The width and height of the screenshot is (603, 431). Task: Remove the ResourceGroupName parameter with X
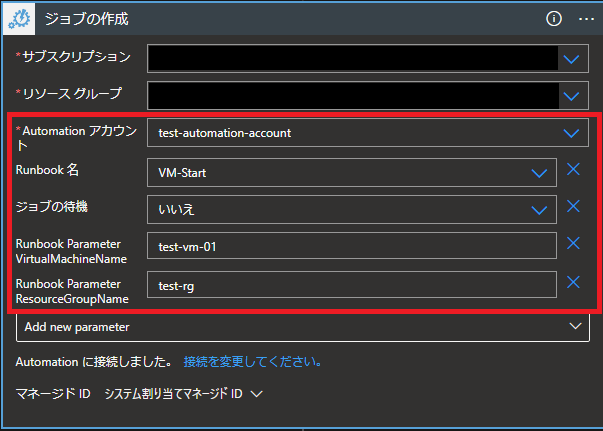pos(573,282)
